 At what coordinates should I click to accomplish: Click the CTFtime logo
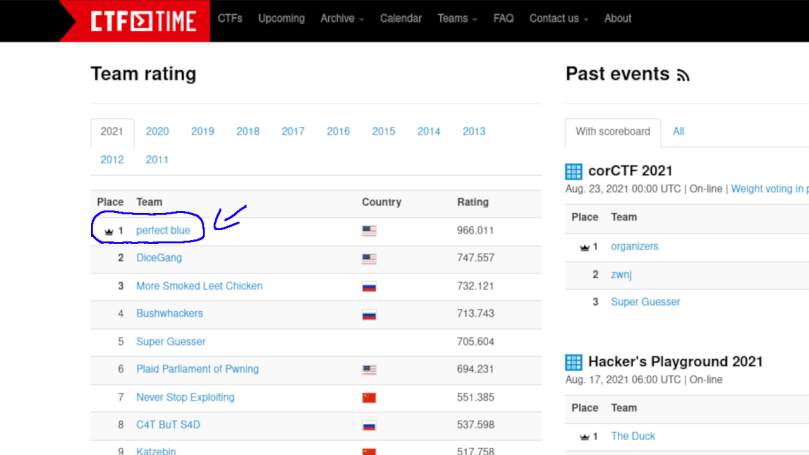(134, 19)
